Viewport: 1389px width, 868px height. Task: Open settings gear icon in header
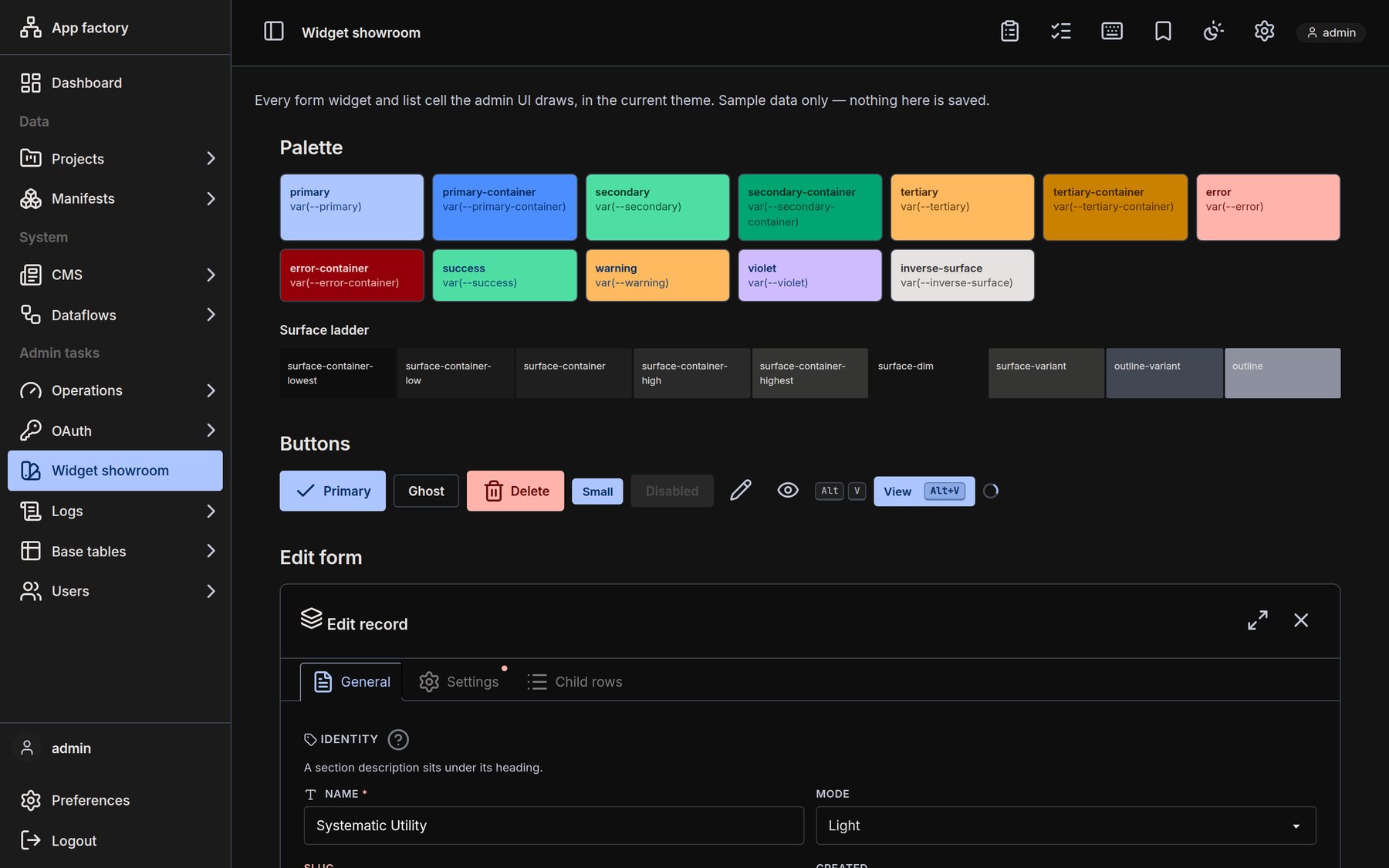1264,32
